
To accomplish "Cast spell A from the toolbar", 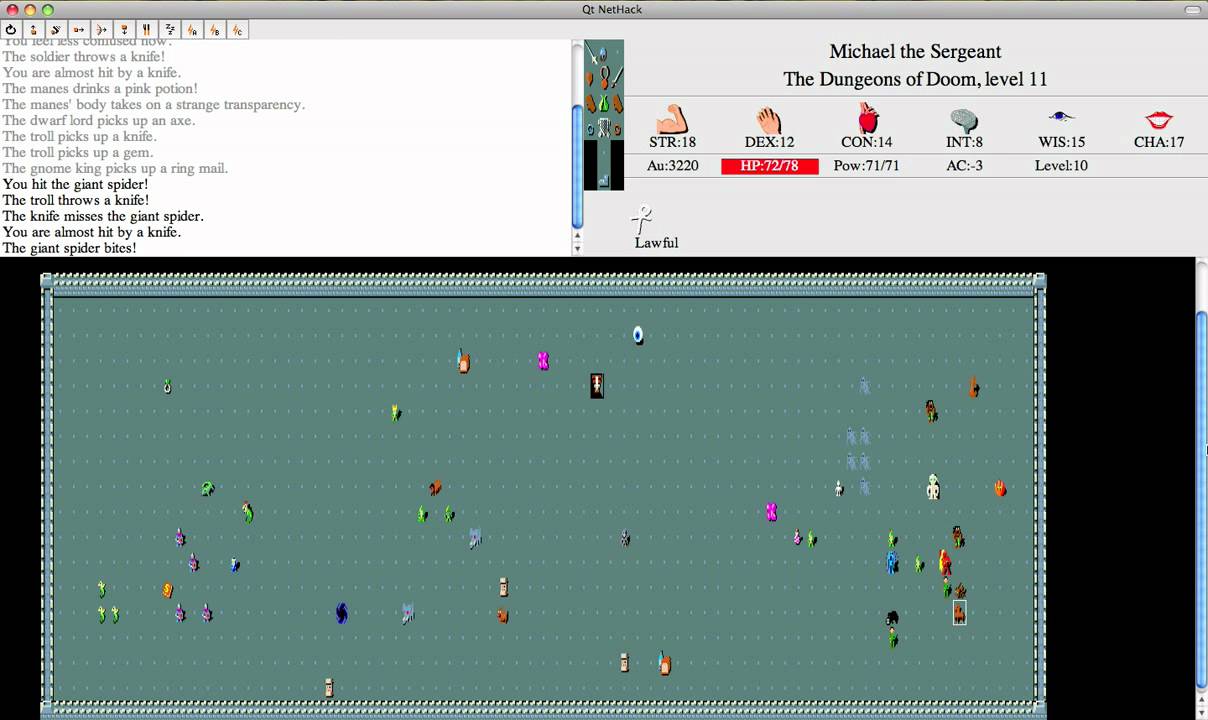I will coord(192,30).
